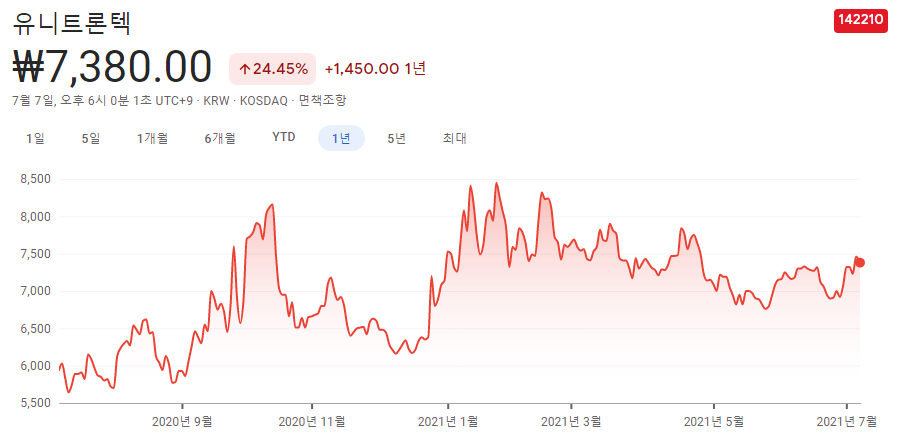Click the active 1년 range tab
Screen dimensions: 897x444
[x=341, y=138]
